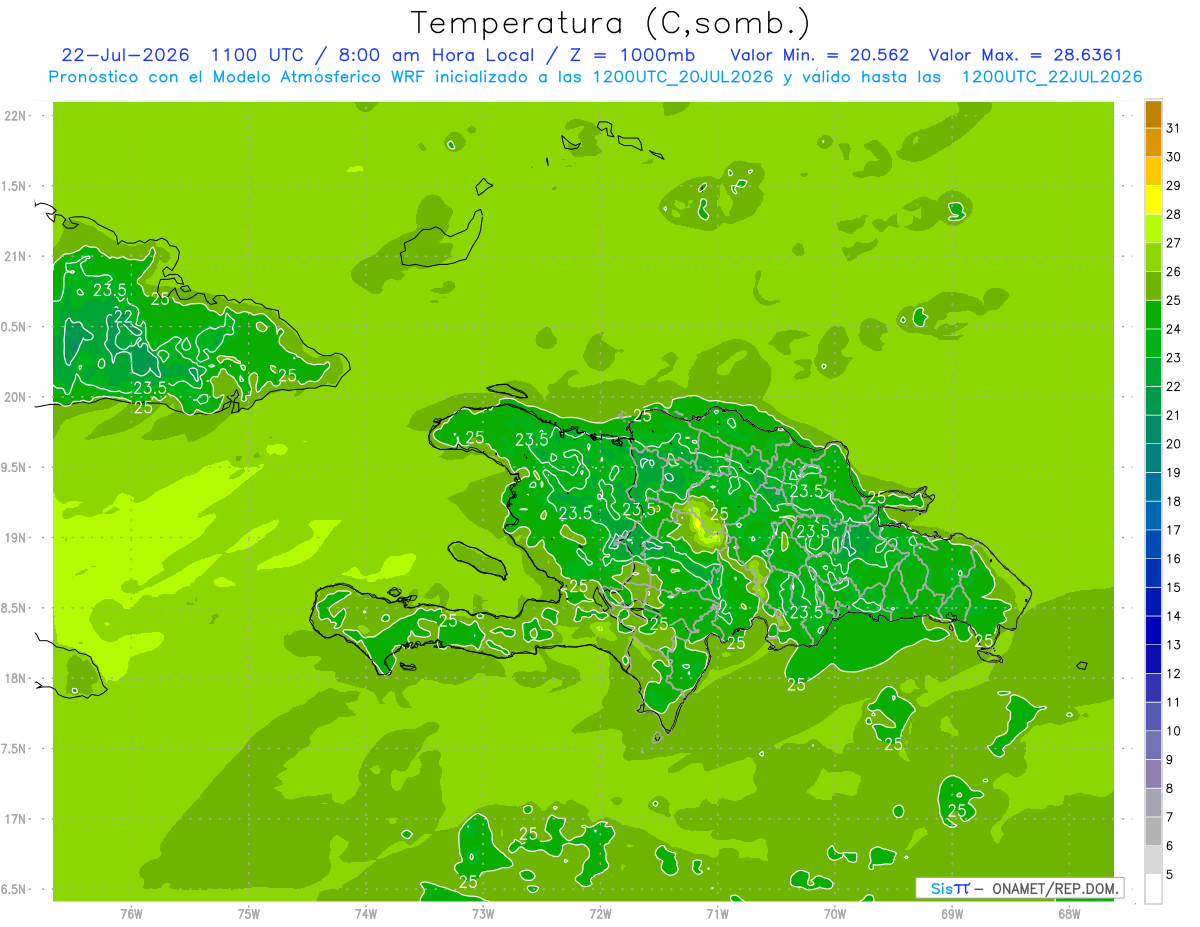Click the '68W' longitude axis label

coord(1069,913)
